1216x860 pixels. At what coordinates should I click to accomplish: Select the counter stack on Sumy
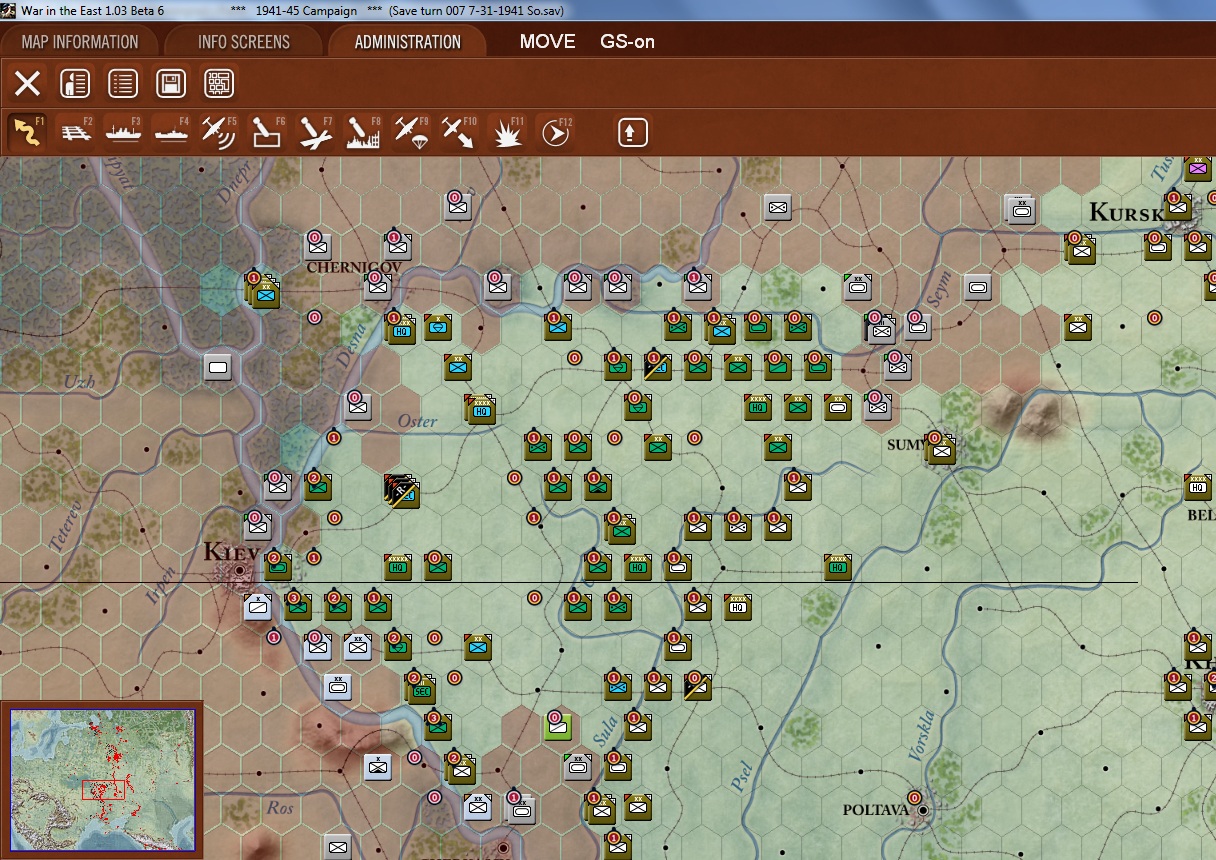tap(940, 449)
